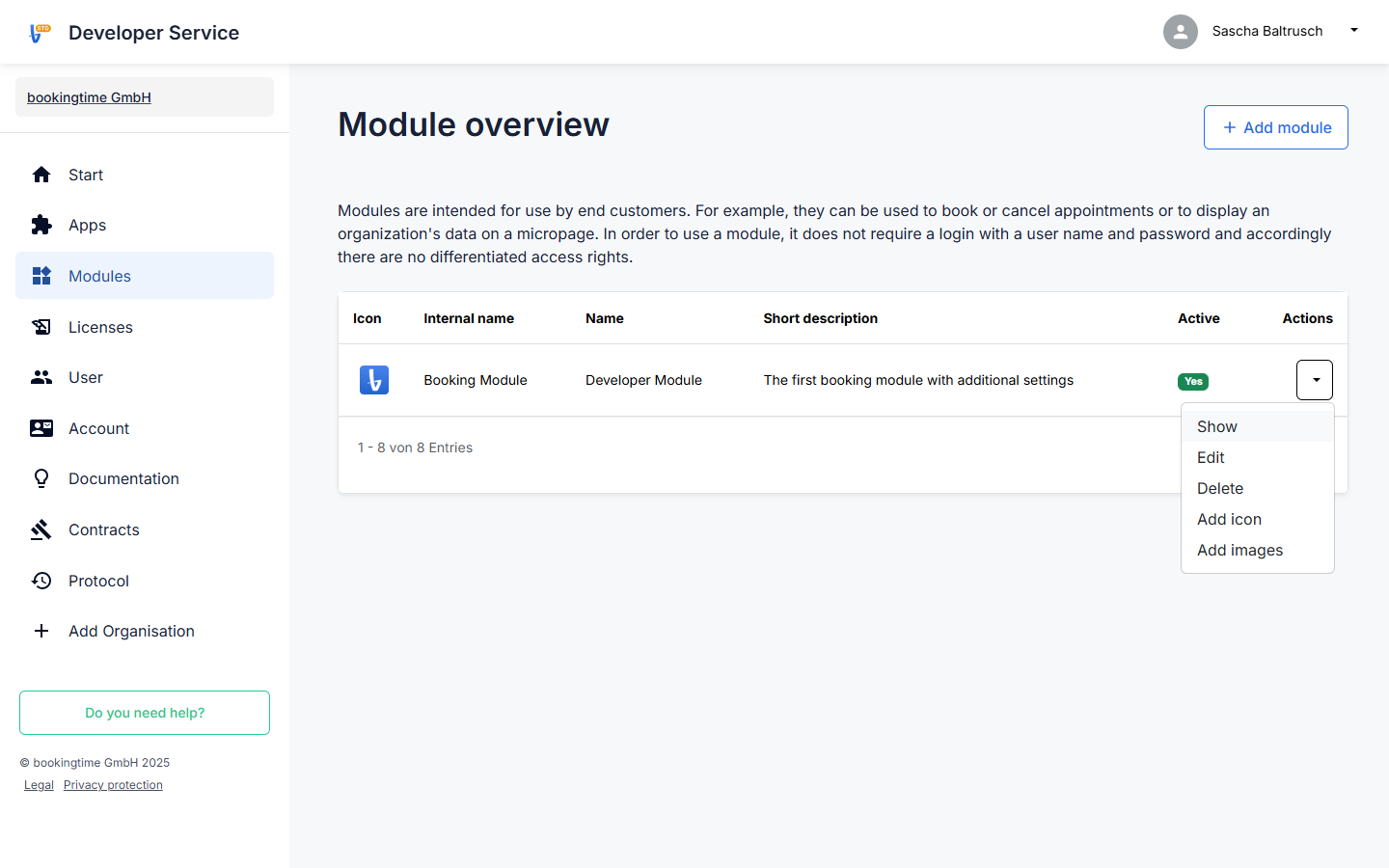
Task: Choose Delete from the actions menu
Action: click(x=1258, y=488)
